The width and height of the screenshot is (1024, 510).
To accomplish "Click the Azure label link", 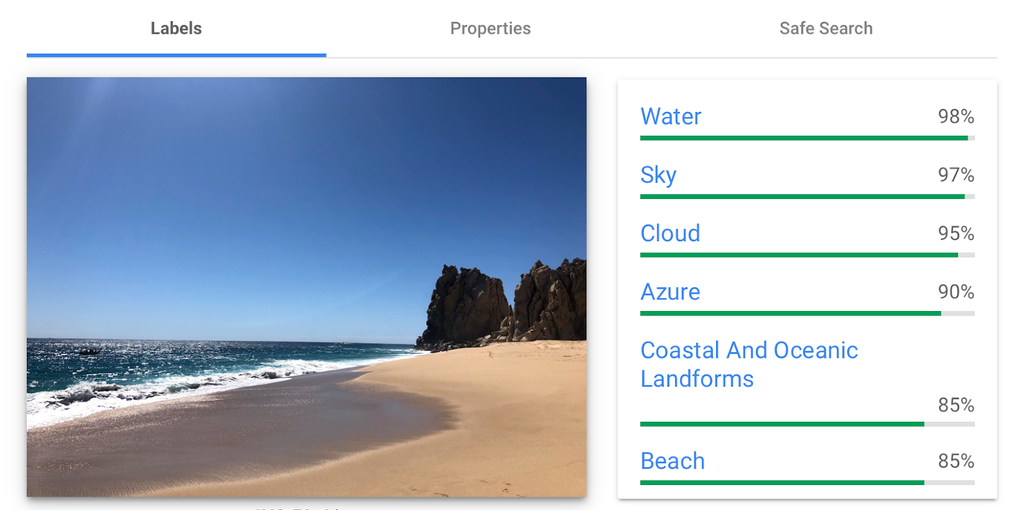I will (x=670, y=292).
